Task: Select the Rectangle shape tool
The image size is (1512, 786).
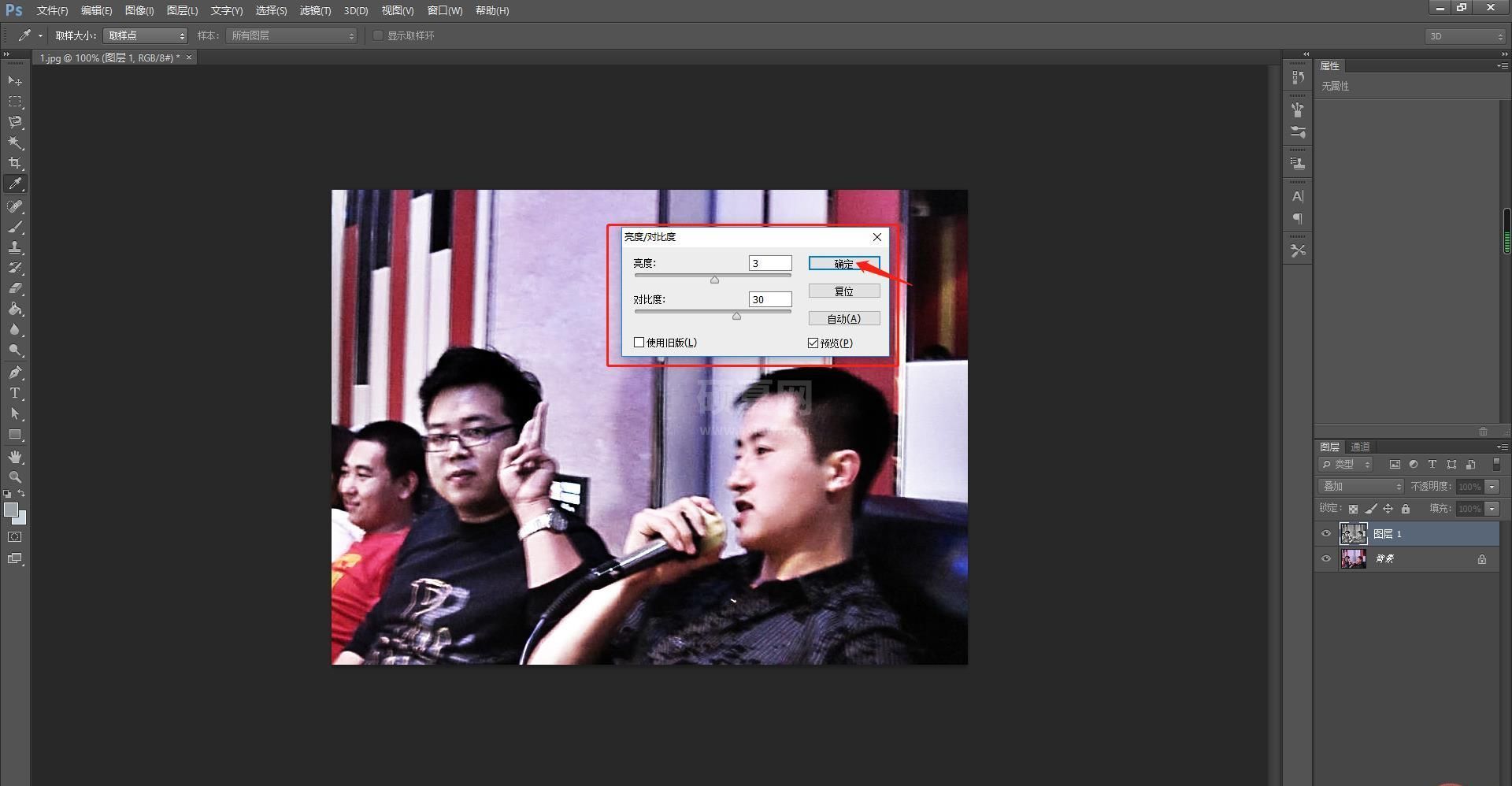Action: (15, 434)
